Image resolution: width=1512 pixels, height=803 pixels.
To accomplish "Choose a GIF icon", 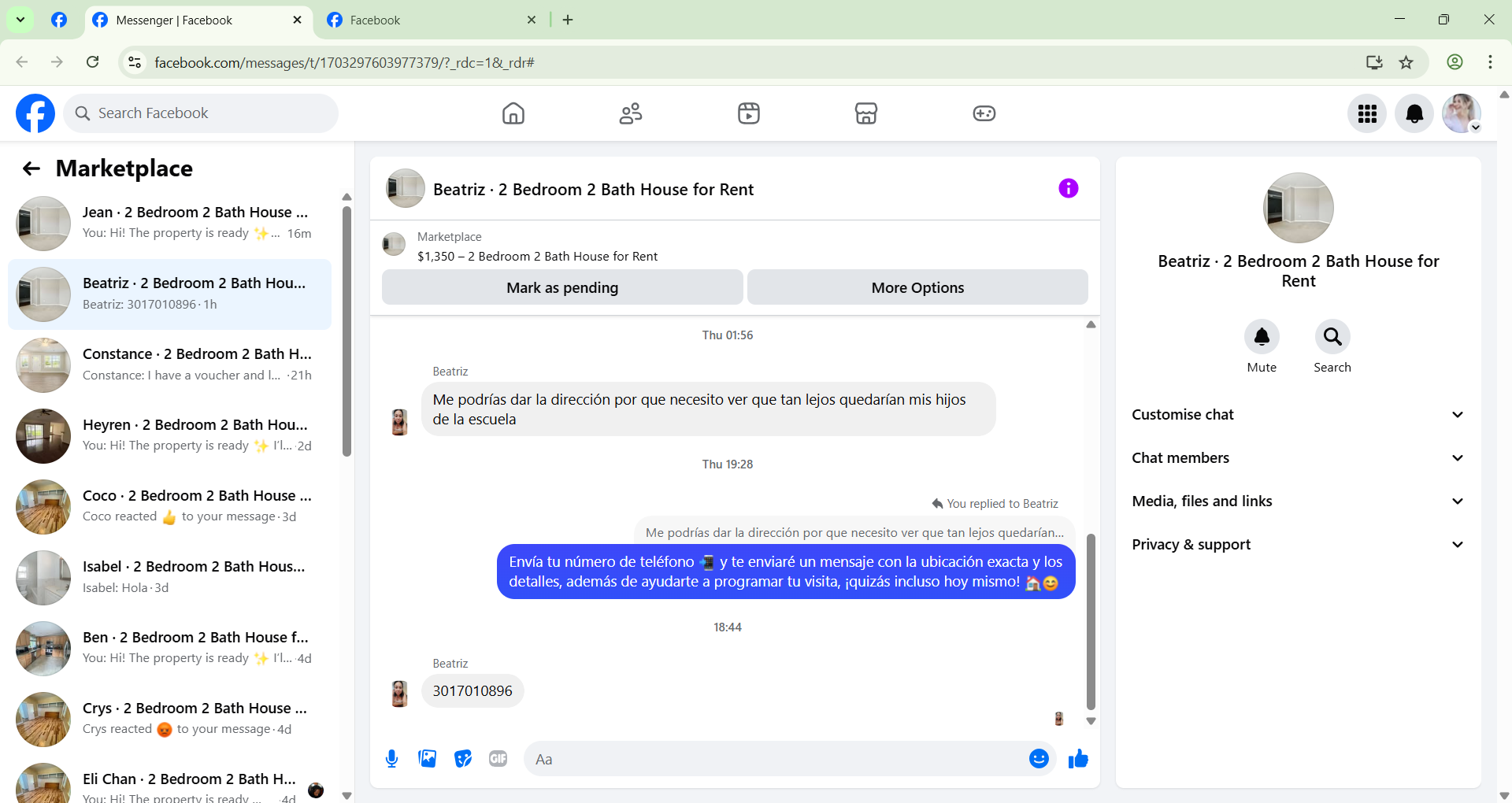I will (x=498, y=759).
